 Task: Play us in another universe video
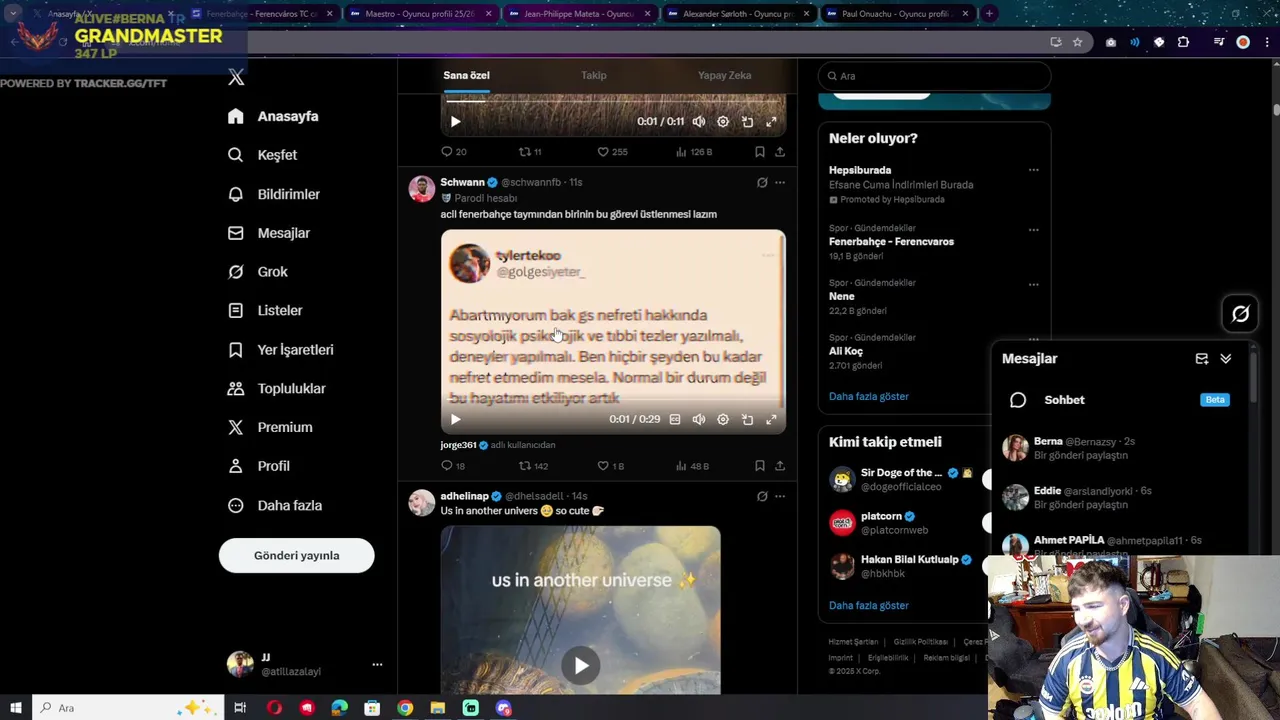[x=581, y=665]
